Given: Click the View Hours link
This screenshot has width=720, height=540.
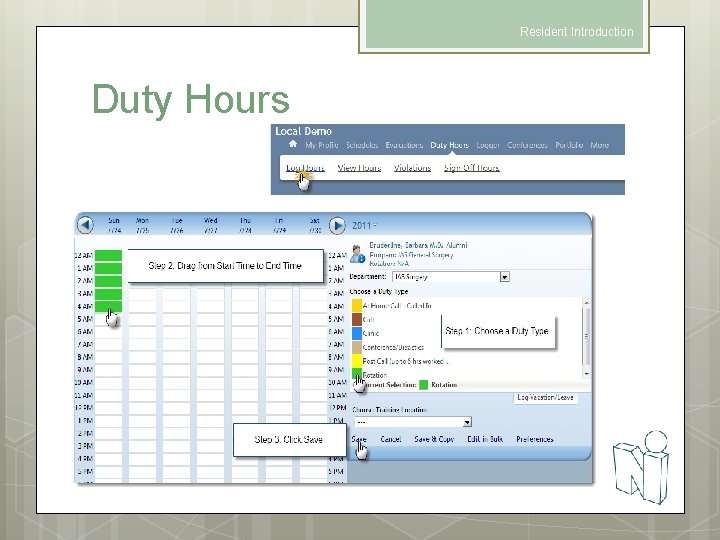Looking at the screenshot, I should pyautogui.click(x=359, y=168).
